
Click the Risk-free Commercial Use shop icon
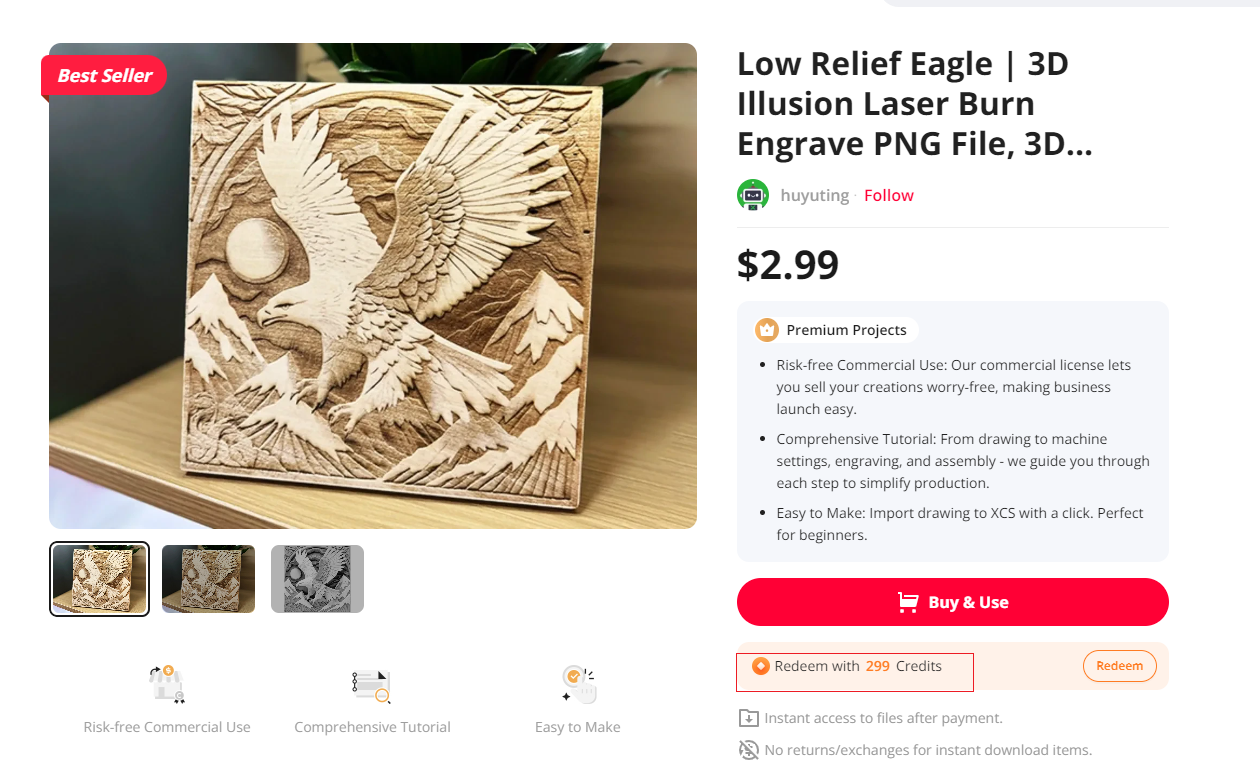click(167, 684)
